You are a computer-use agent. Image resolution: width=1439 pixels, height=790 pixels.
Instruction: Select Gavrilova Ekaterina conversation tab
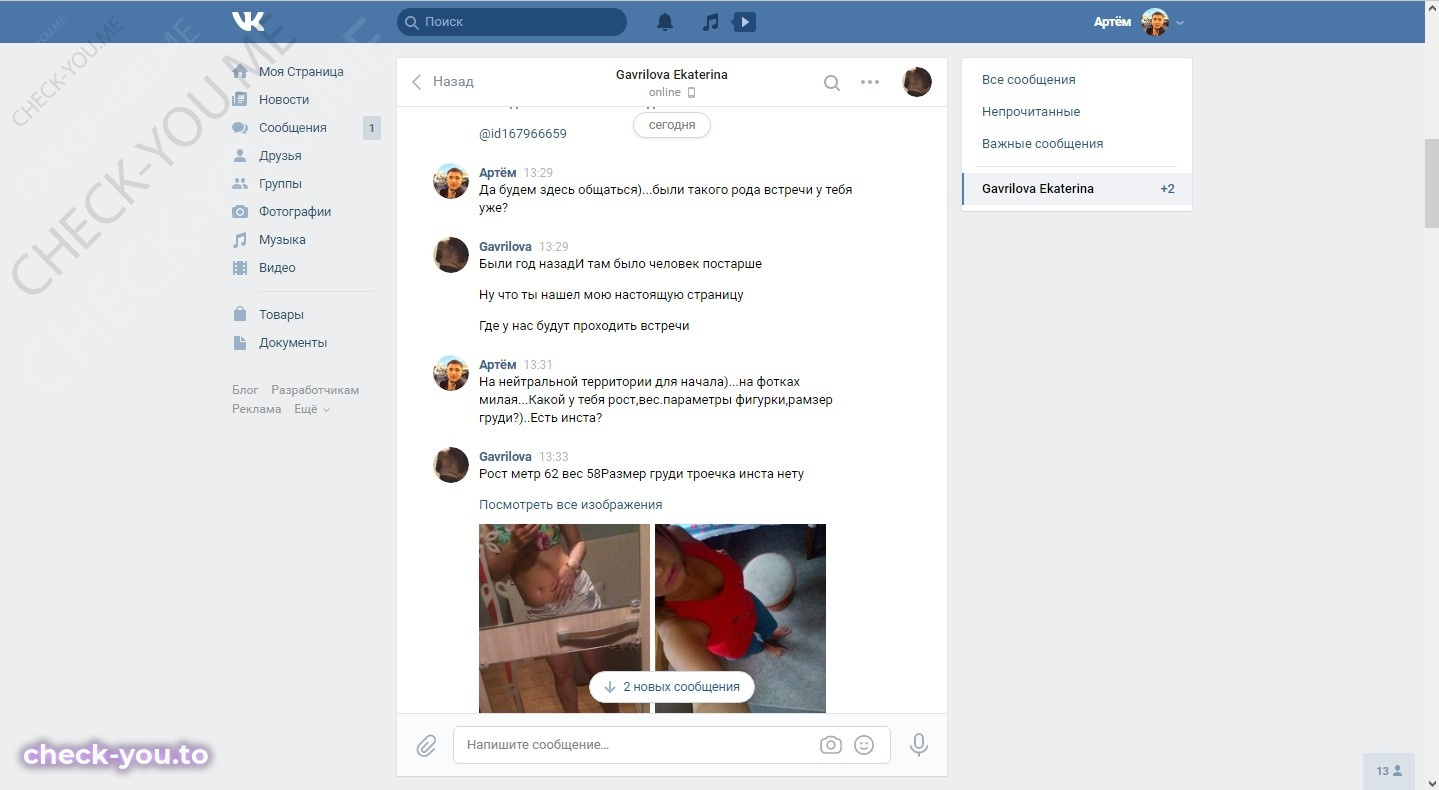1077,189
